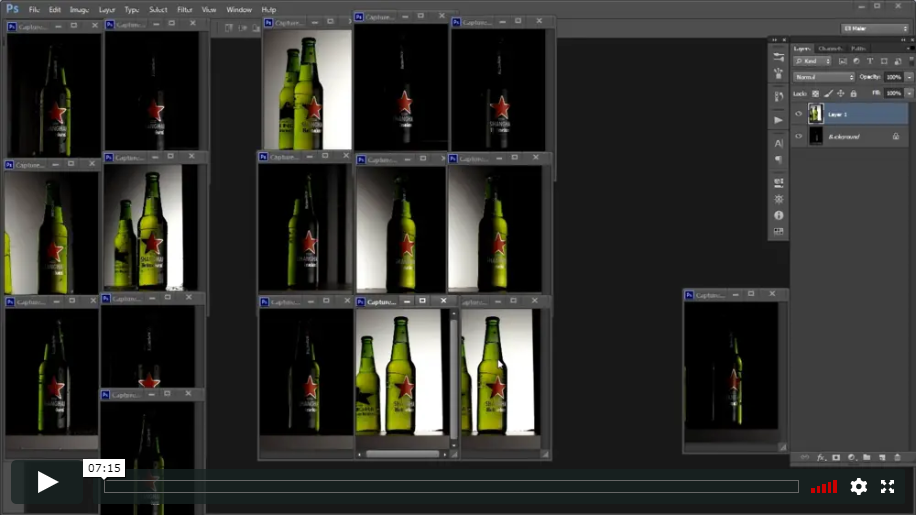The height and width of the screenshot is (515, 916).
Task: Open the Actions panel play icon
Action: pos(779,120)
